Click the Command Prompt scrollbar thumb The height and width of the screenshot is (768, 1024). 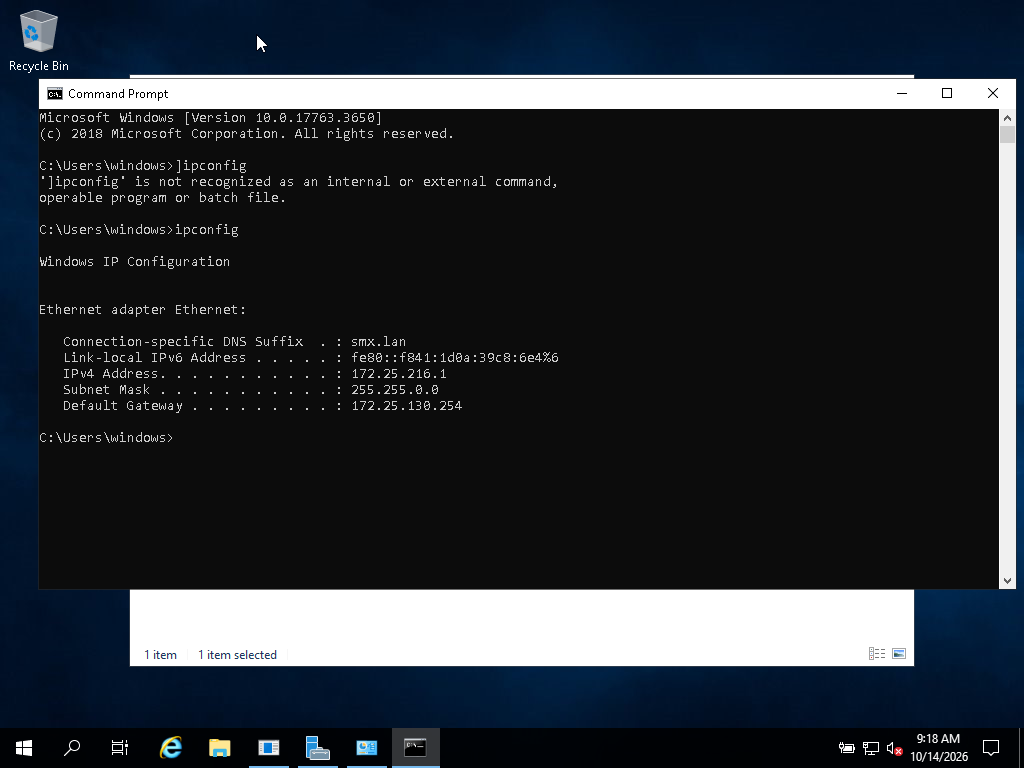point(1007,135)
